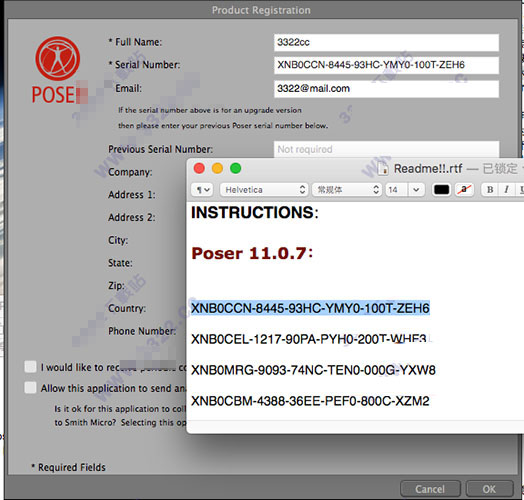This screenshot has width=524, height=500.
Task: Click the green zoom window button
Action: (236, 168)
